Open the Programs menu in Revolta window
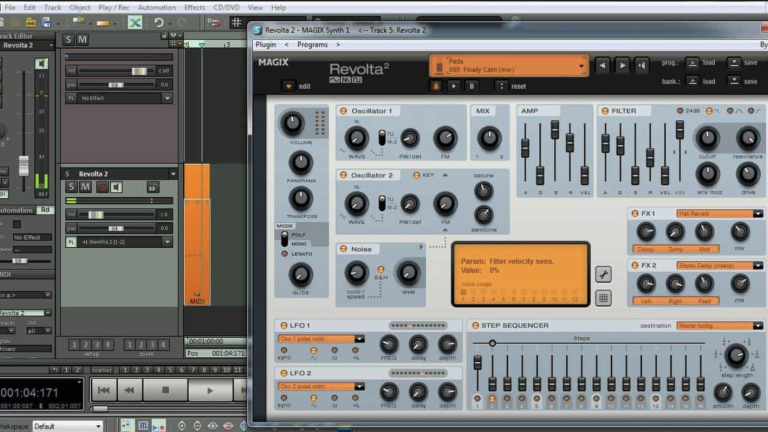This screenshot has width=768, height=432. 312,45
